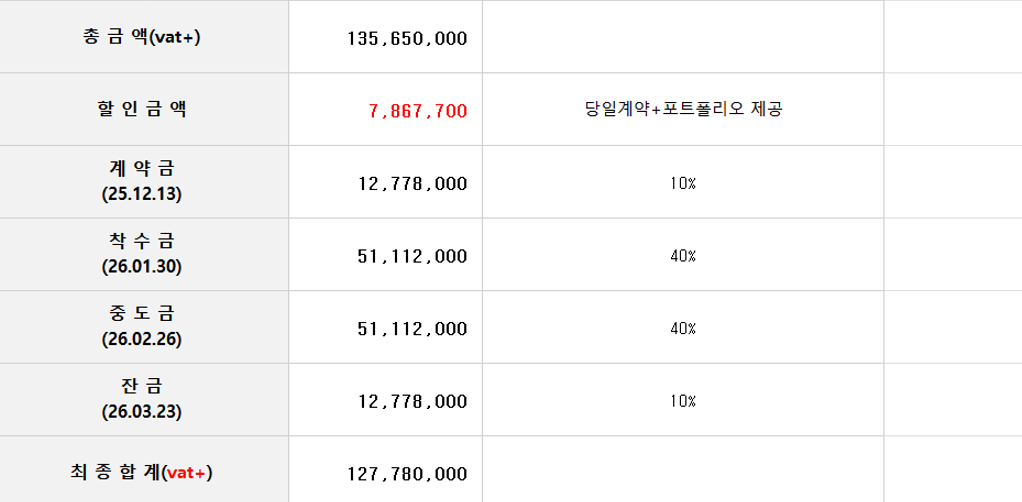Select the 40% cell in the 착수금 row
Screen dimensions: 1022x502
683,254
